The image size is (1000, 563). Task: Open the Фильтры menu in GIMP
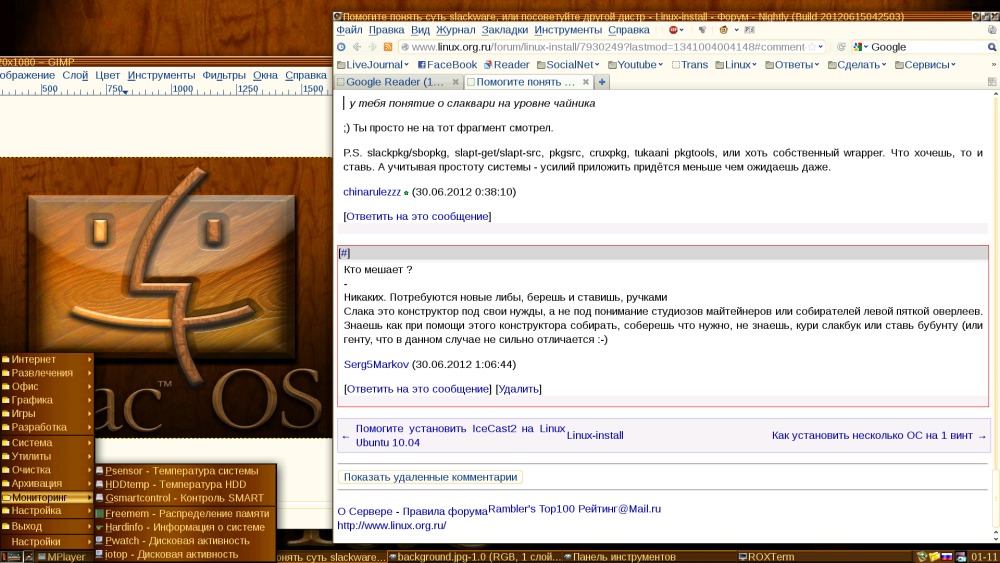click(224, 75)
